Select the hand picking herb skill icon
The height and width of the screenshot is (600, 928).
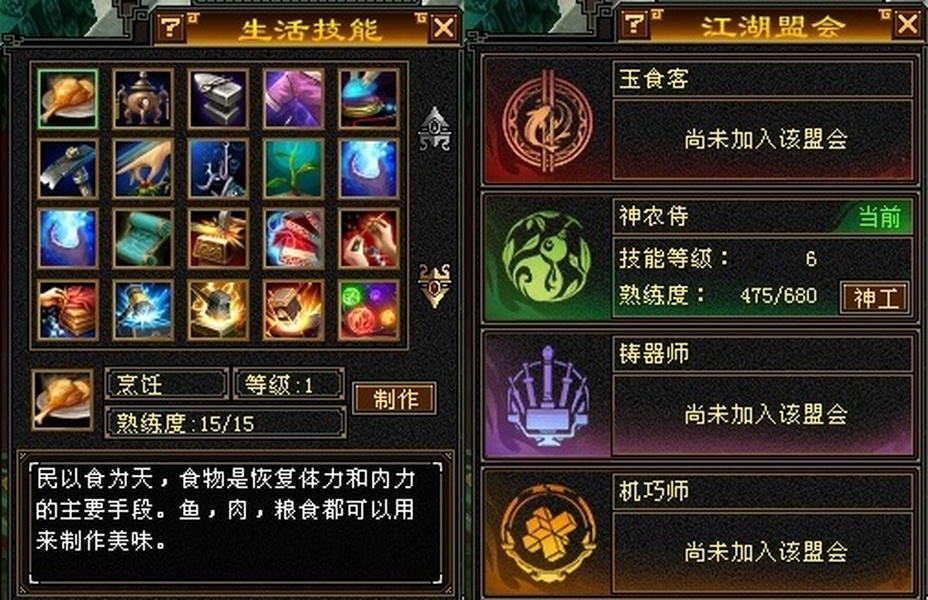143,169
